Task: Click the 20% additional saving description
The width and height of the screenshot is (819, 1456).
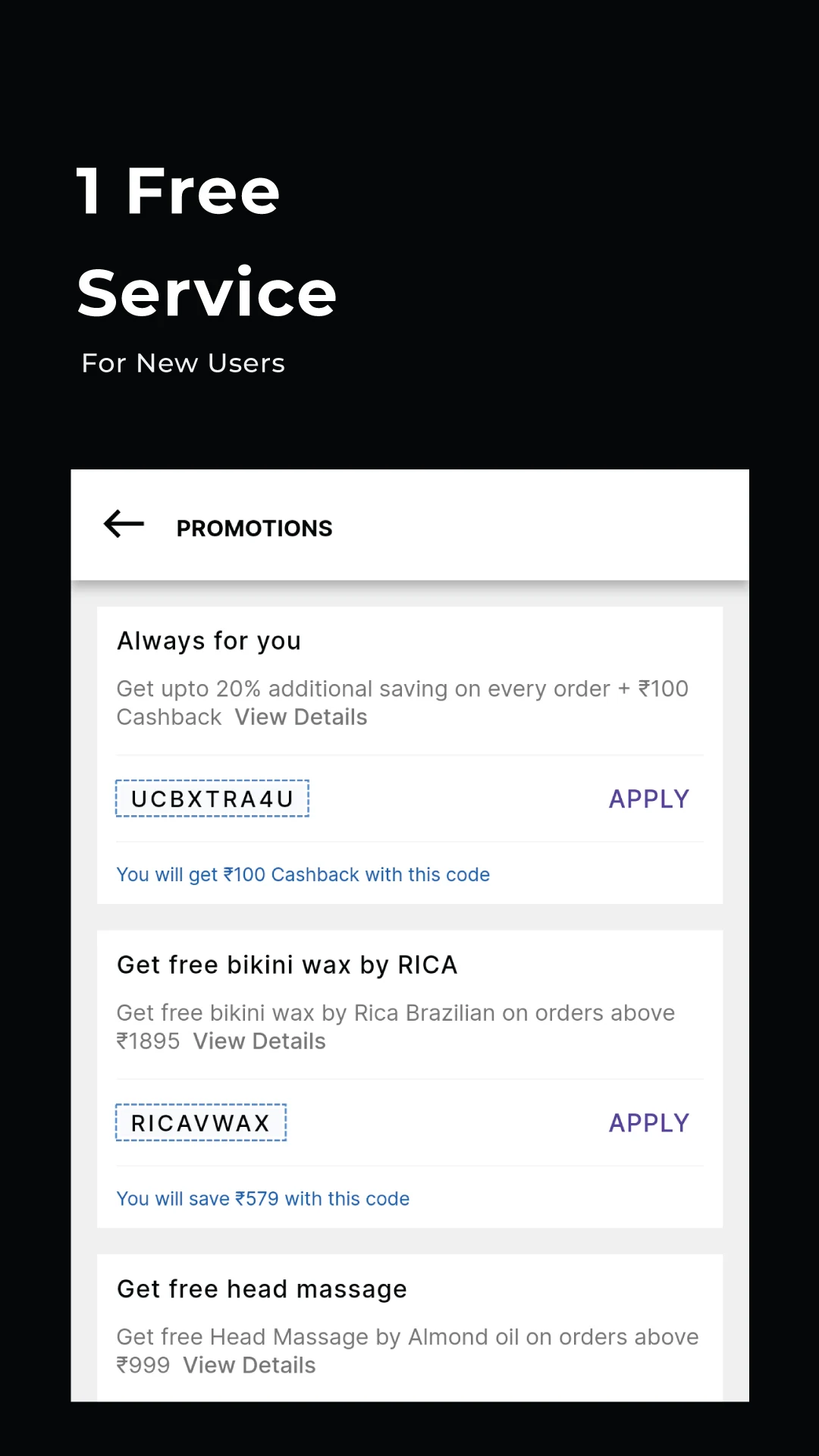Action: (x=403, y=702)
